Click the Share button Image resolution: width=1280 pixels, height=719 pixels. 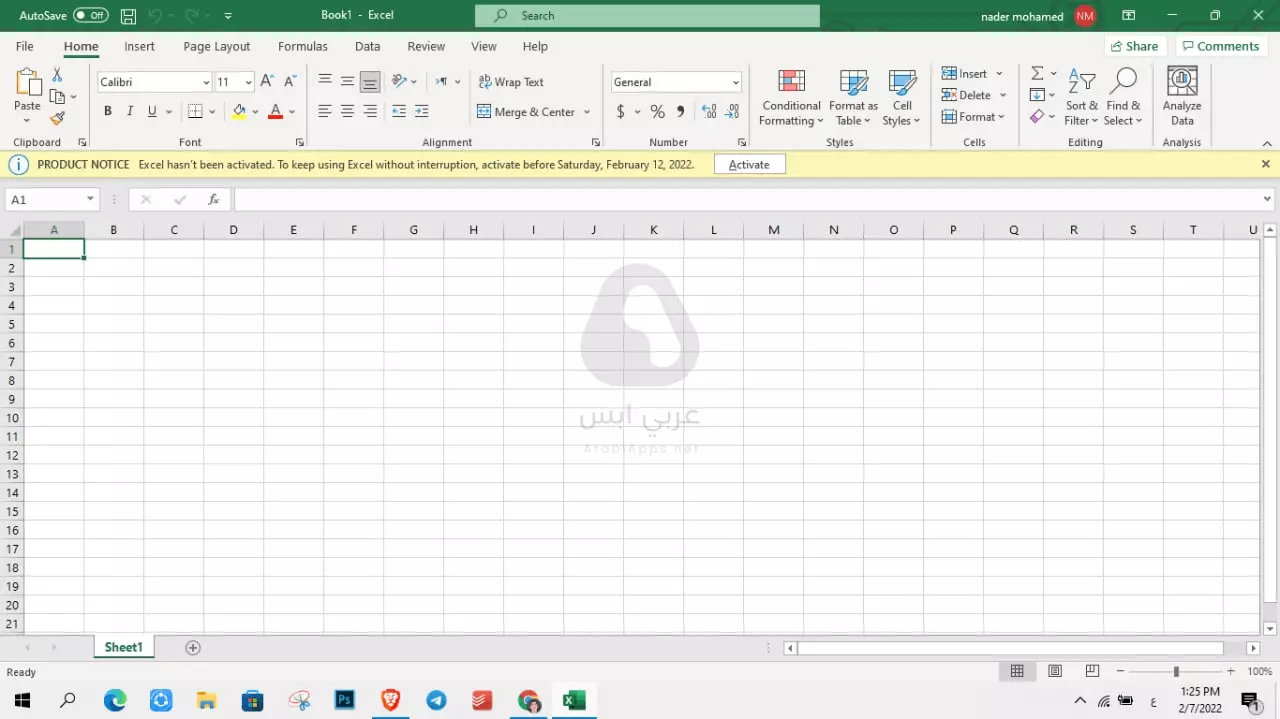pos(1133,46)
